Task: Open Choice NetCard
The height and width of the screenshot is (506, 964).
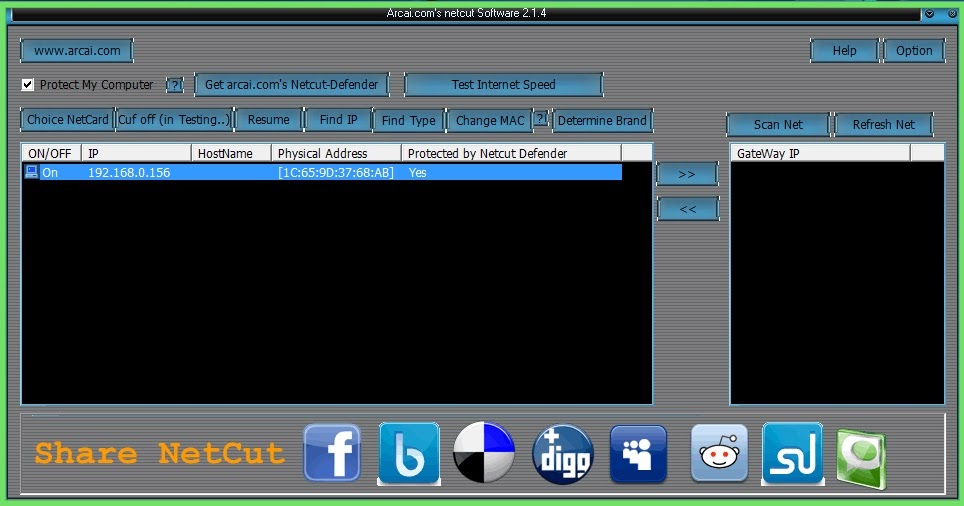Action: pyautogui.click(x=68, y=119)
